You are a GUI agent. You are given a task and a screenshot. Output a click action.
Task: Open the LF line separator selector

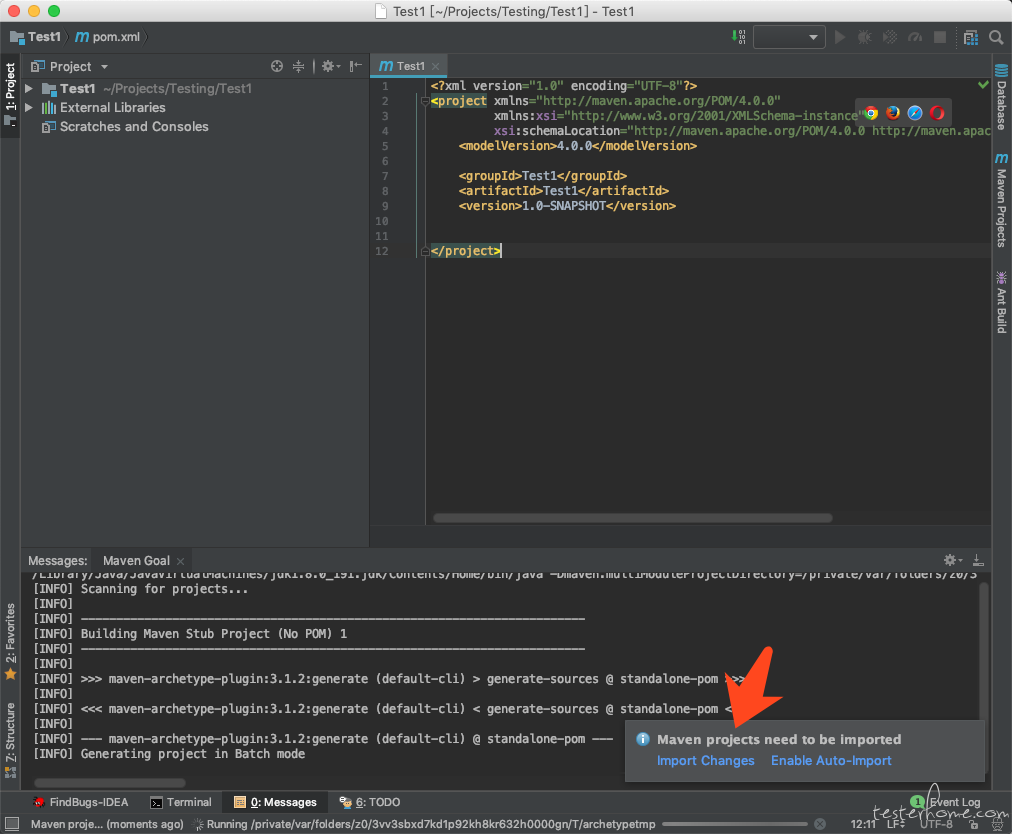click(x=896, y=824)
